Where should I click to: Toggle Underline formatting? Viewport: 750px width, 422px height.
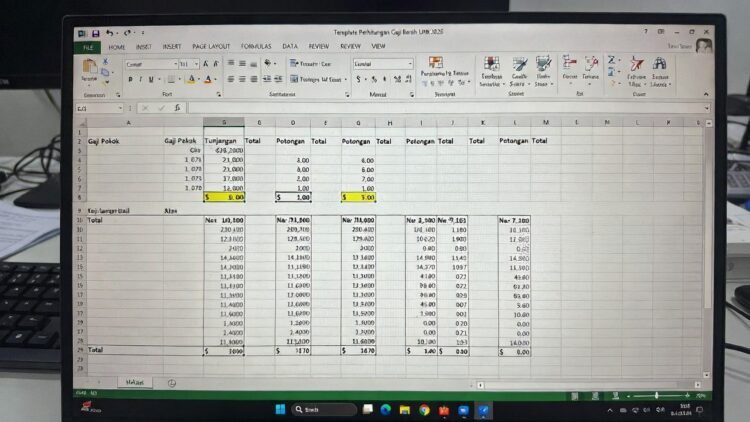tap(151, 79)
